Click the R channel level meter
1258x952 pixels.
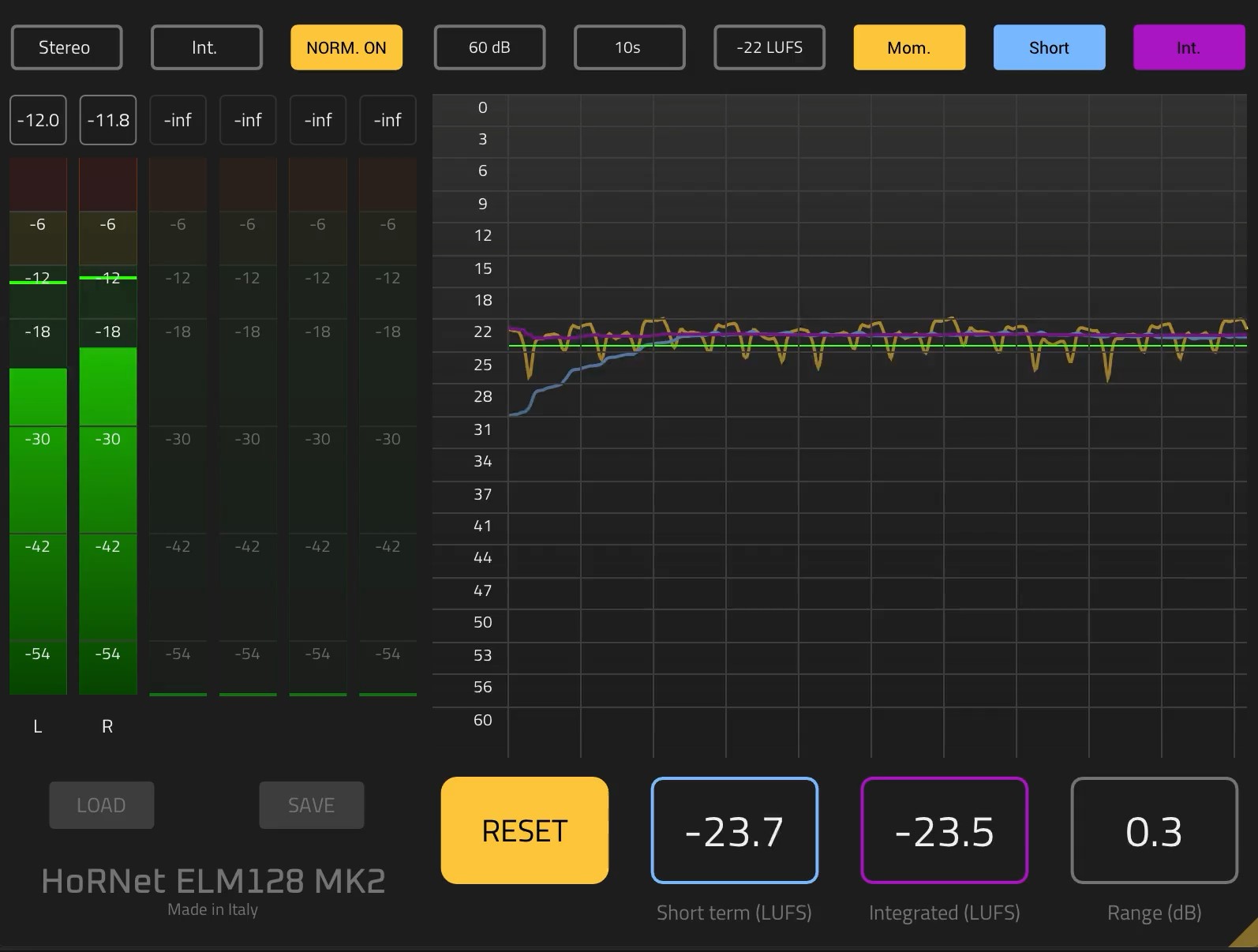click(108, 426)
